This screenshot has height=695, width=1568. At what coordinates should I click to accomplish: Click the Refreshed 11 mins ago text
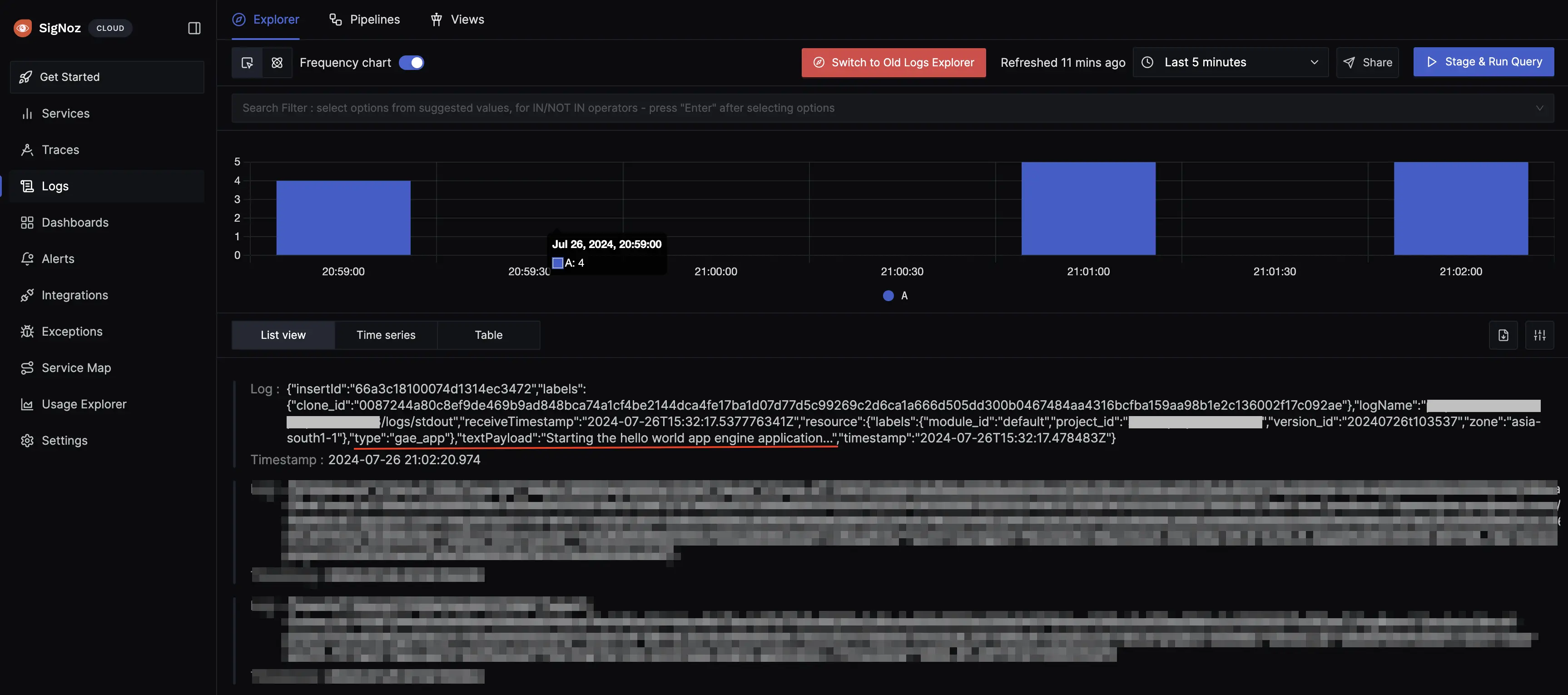(1063, 63)
